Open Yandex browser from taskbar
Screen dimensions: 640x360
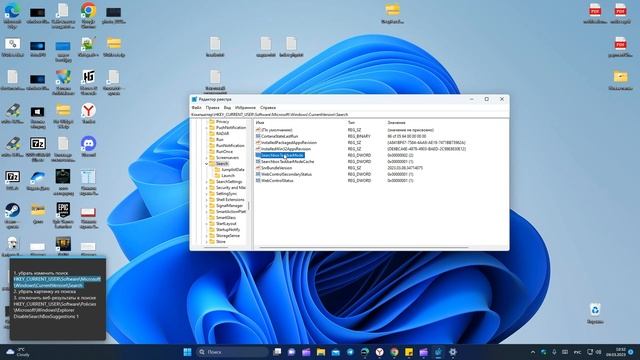380,352
